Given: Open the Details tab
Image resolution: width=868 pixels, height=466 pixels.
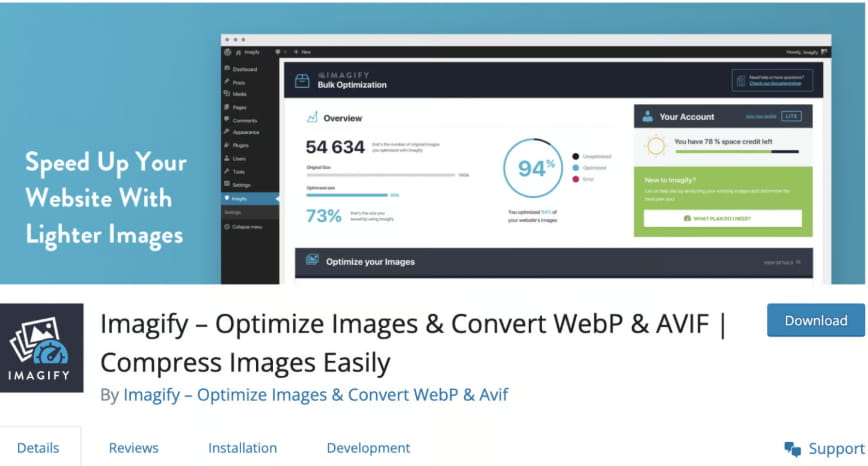Looking at the screenshot, I should [x=38, y=448].
